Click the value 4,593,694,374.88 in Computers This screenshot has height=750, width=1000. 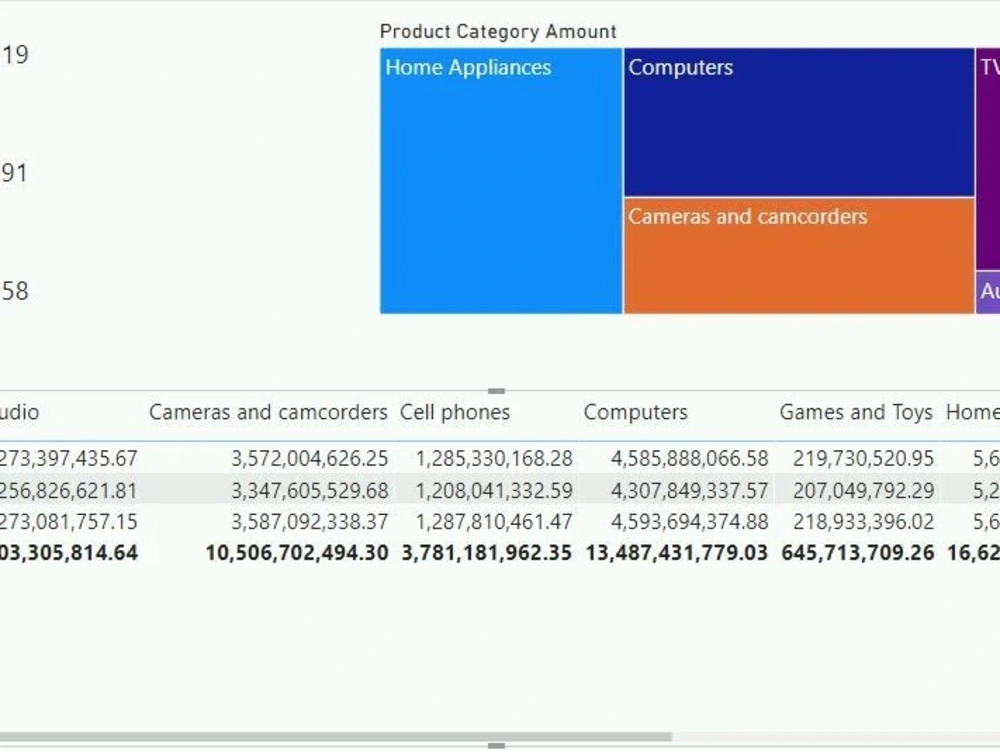(691, 521)
